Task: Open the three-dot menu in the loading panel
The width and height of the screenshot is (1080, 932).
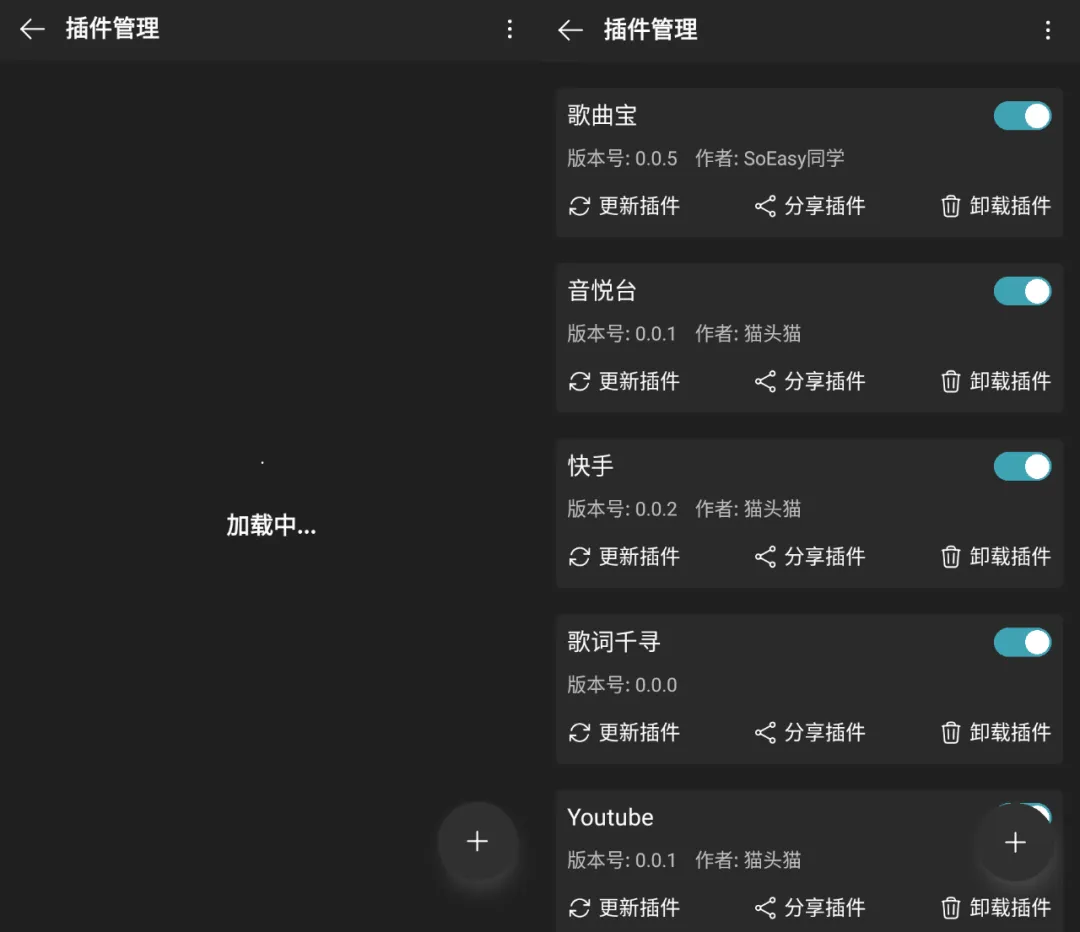Action: click(x=510, y=29)
